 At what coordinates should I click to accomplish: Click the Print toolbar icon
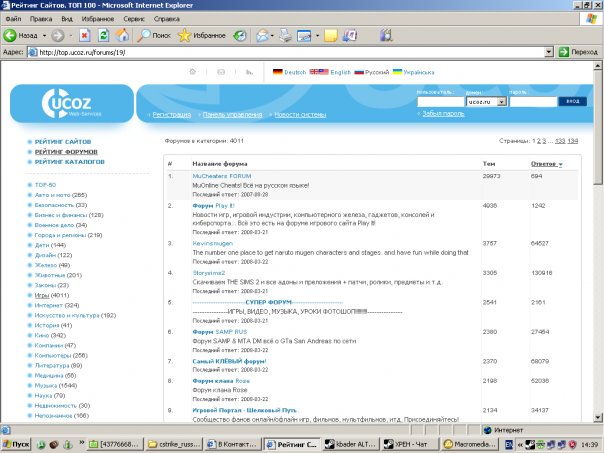coord(286,35)
